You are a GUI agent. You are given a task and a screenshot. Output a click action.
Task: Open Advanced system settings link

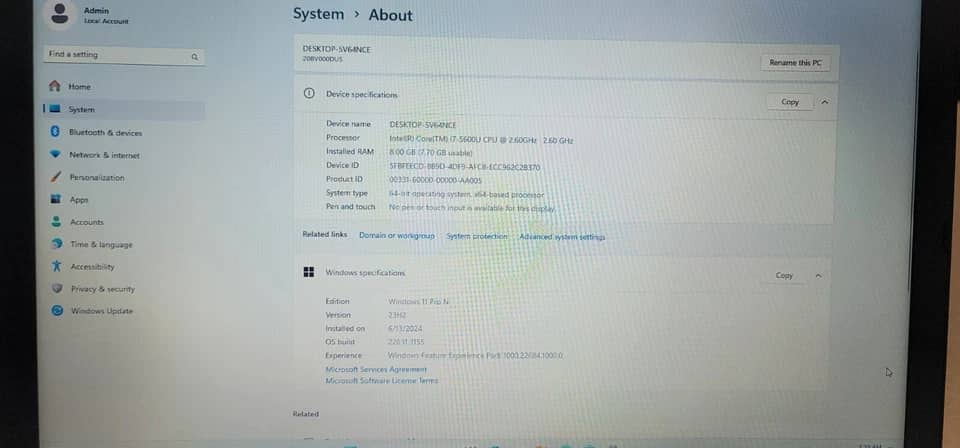click(x=562, y=237)
